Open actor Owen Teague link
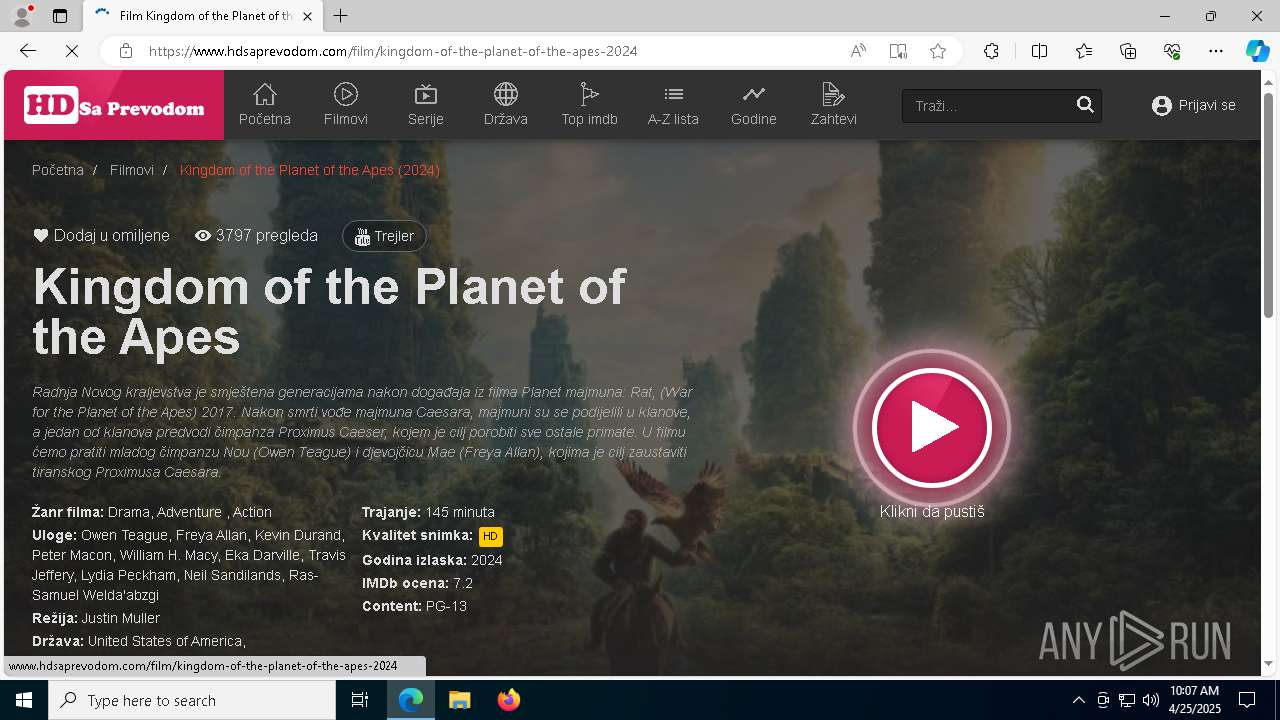 pyautogui.click(x=125, y=535)
